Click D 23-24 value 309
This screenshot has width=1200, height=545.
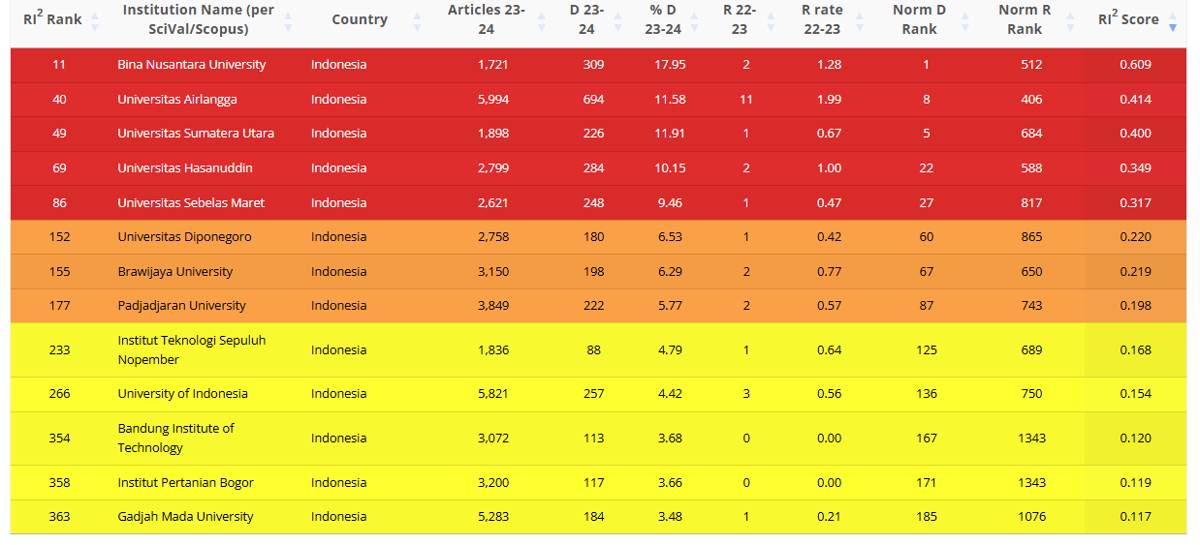[x=594, y=64]
